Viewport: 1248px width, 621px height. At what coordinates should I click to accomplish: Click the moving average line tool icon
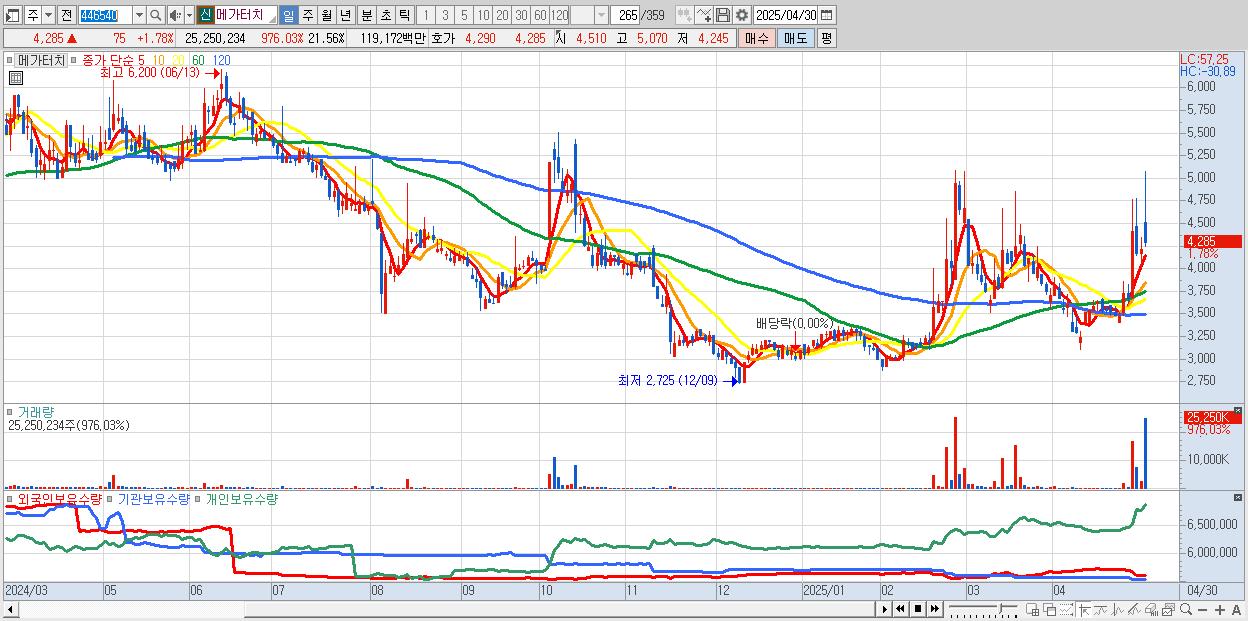tap(1101, 609)
